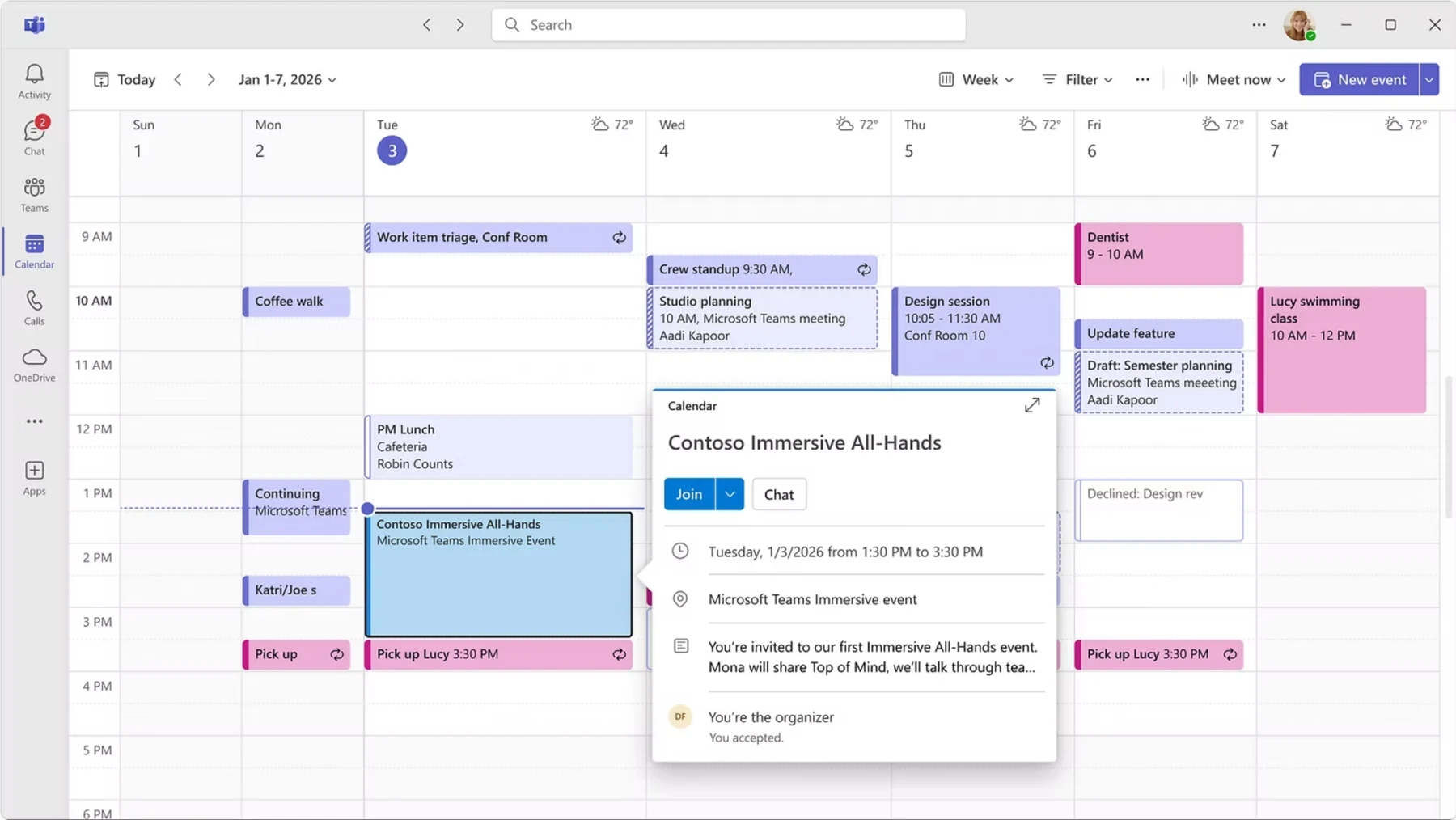Open the Teams section in sidebar

(x=34, y=195)
